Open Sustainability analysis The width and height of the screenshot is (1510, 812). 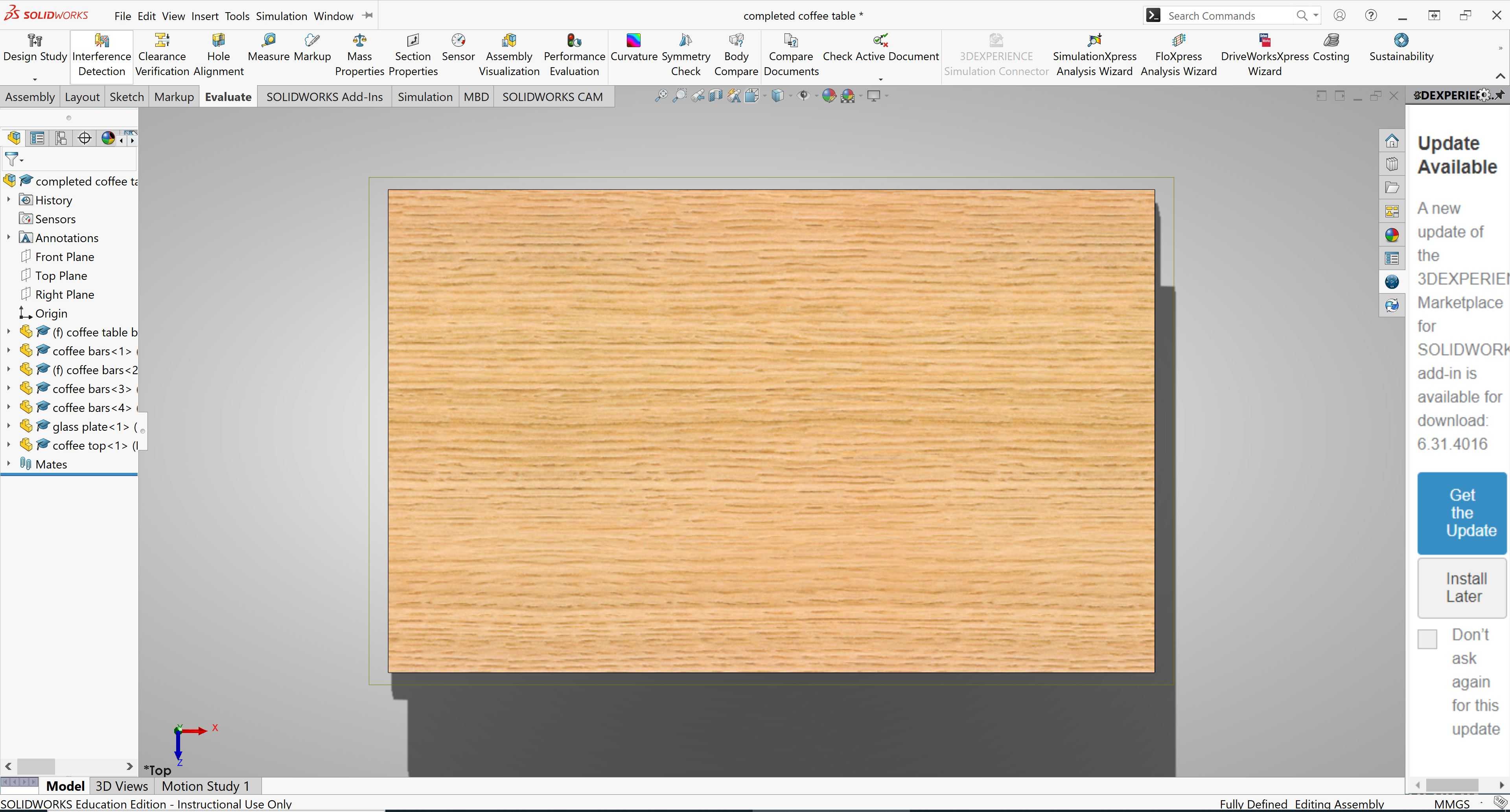pos(1401,48)
